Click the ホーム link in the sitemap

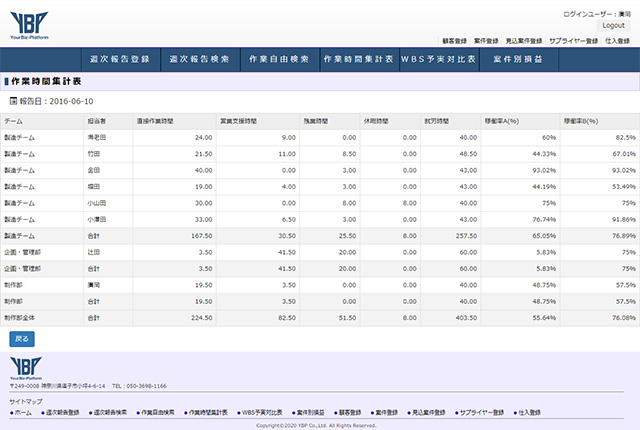click(x=21, y=412)
